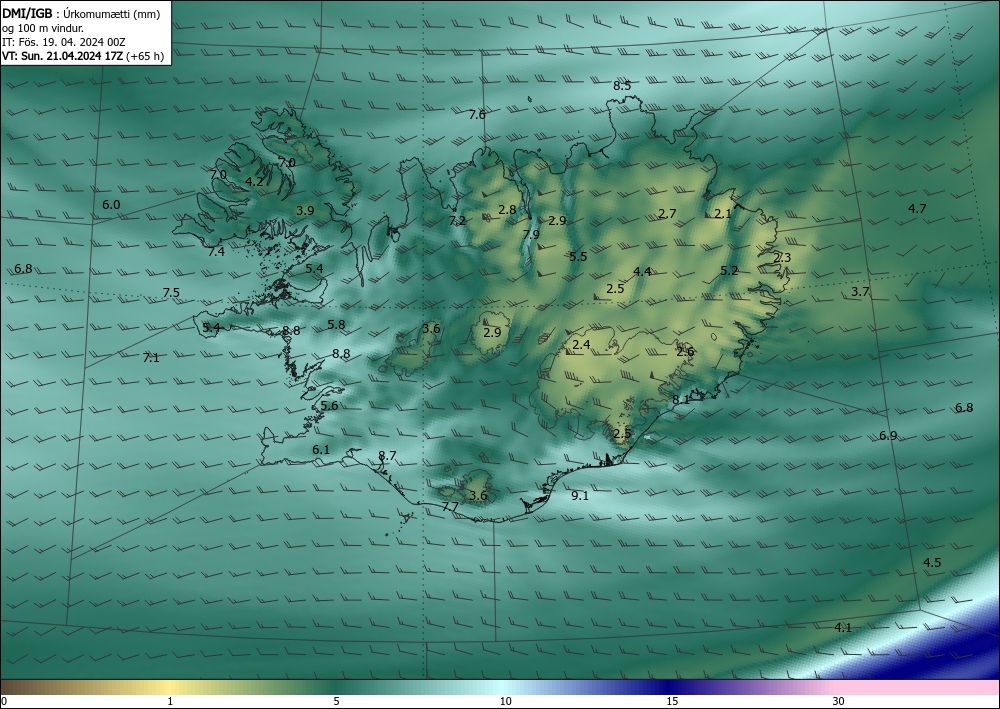1000x709 pixels.
Task: Click the forecast offset '(+65 h)'
Action: click(x=145, y=56)
